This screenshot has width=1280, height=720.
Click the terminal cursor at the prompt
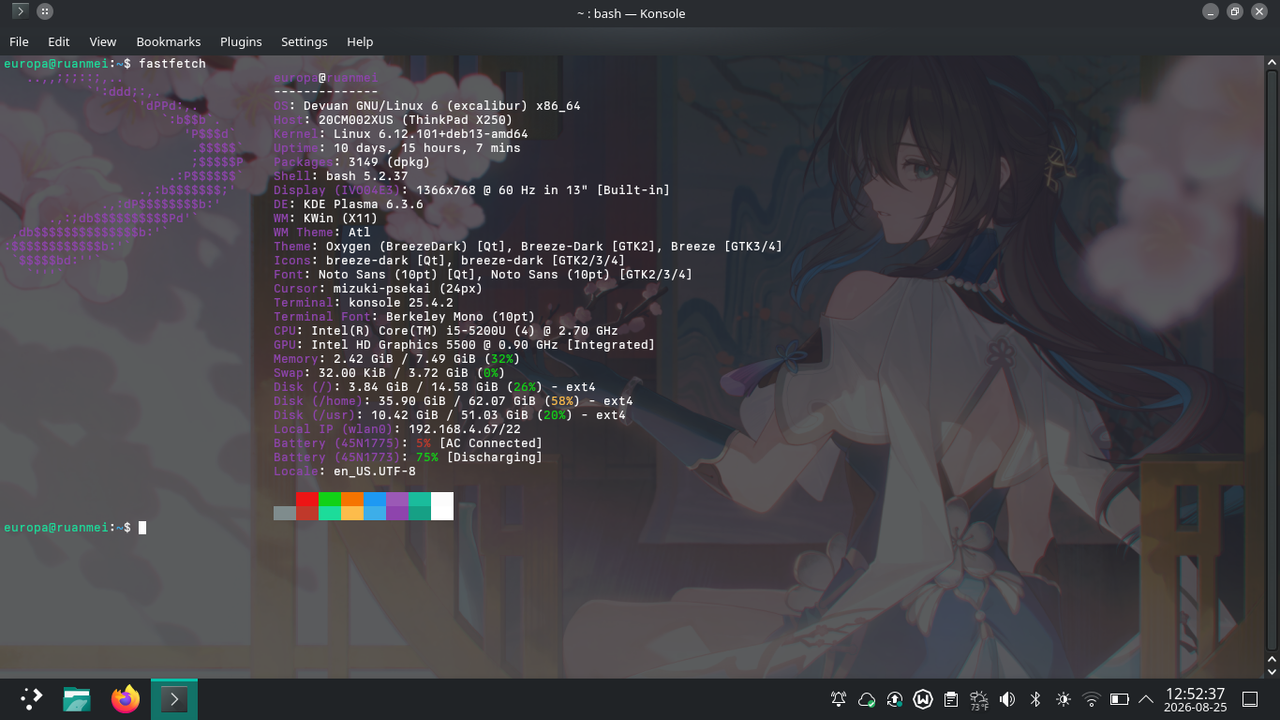[142, 527]
